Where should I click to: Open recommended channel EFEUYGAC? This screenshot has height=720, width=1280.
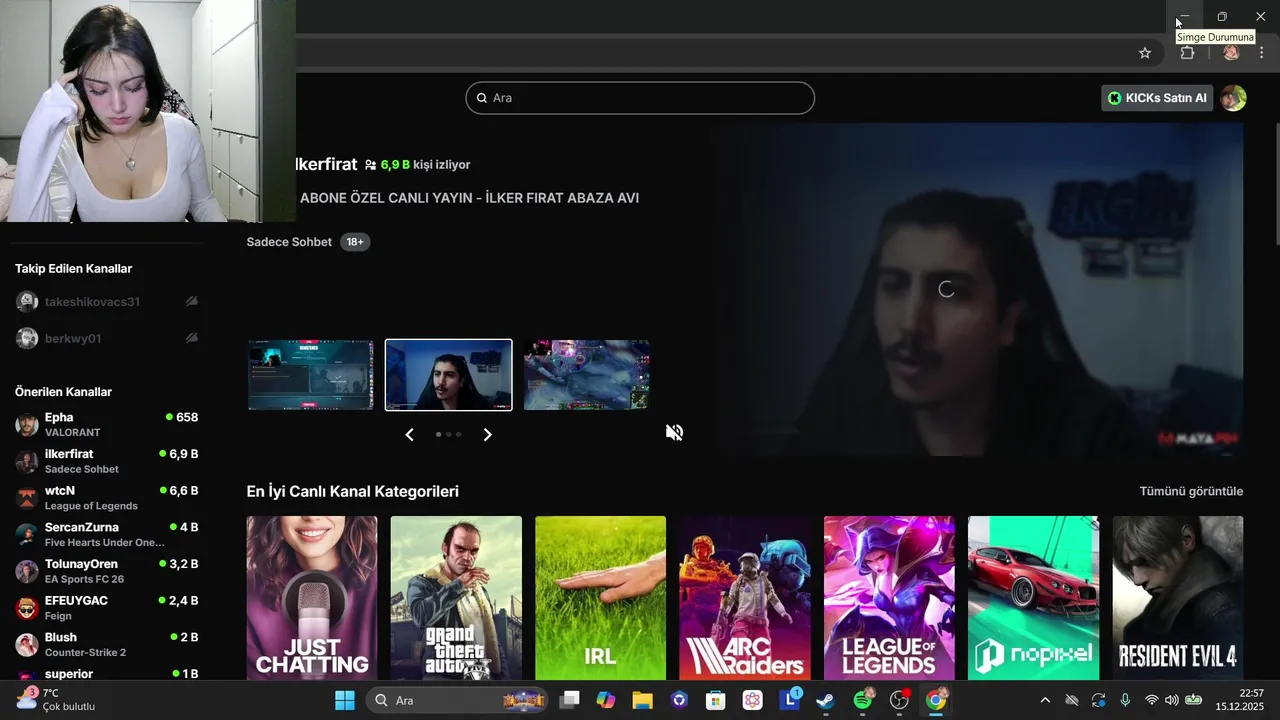(107, 608)
